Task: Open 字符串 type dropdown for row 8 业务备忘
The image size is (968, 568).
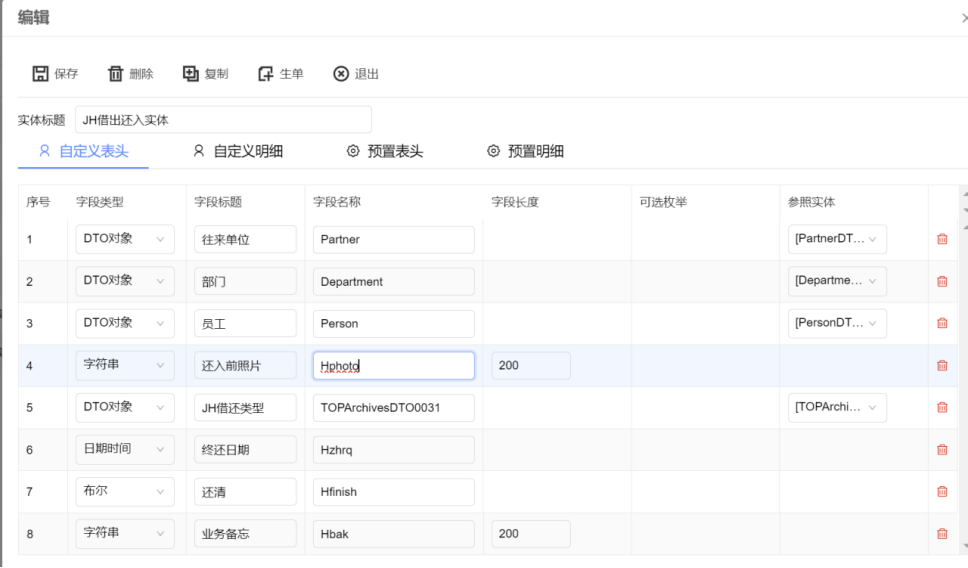Action: (125, 533)
